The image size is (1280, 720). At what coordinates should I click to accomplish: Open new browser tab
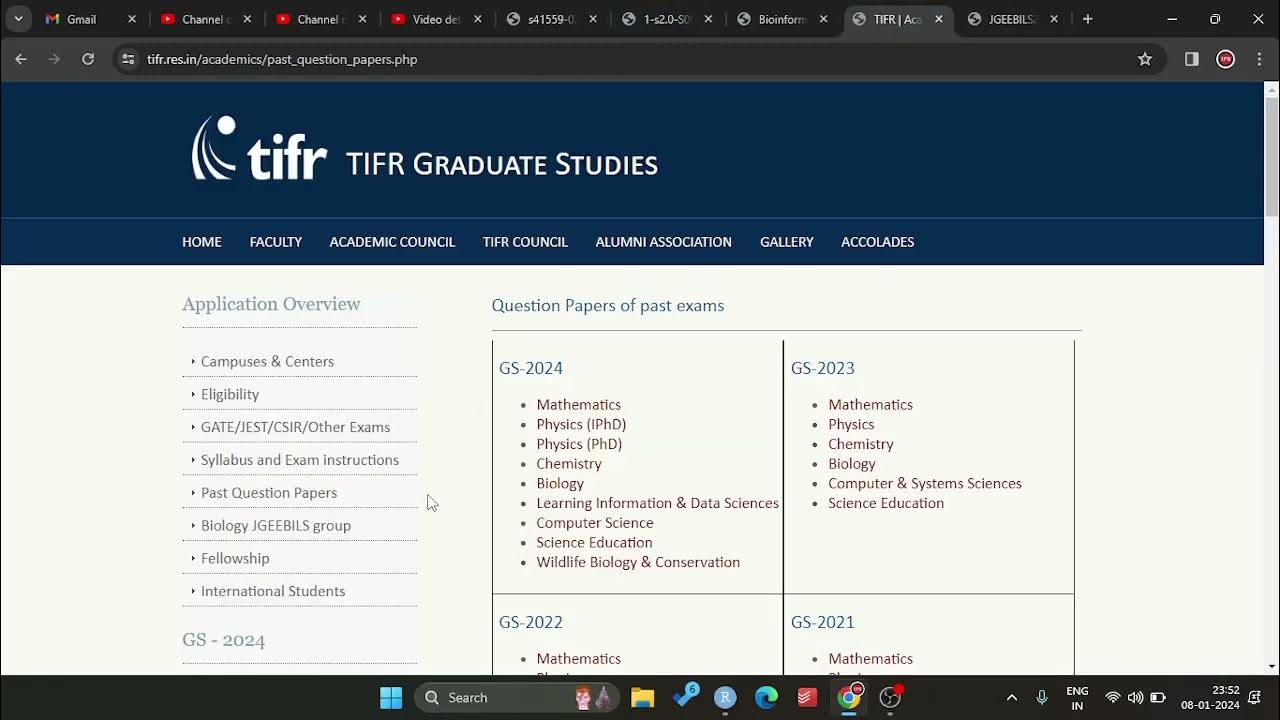click(x=1087, y=19)
